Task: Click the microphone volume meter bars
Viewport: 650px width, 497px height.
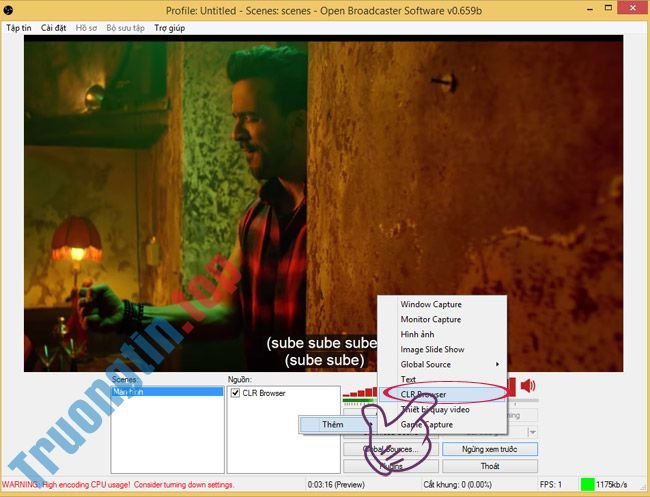Action: tap(360, 392)
